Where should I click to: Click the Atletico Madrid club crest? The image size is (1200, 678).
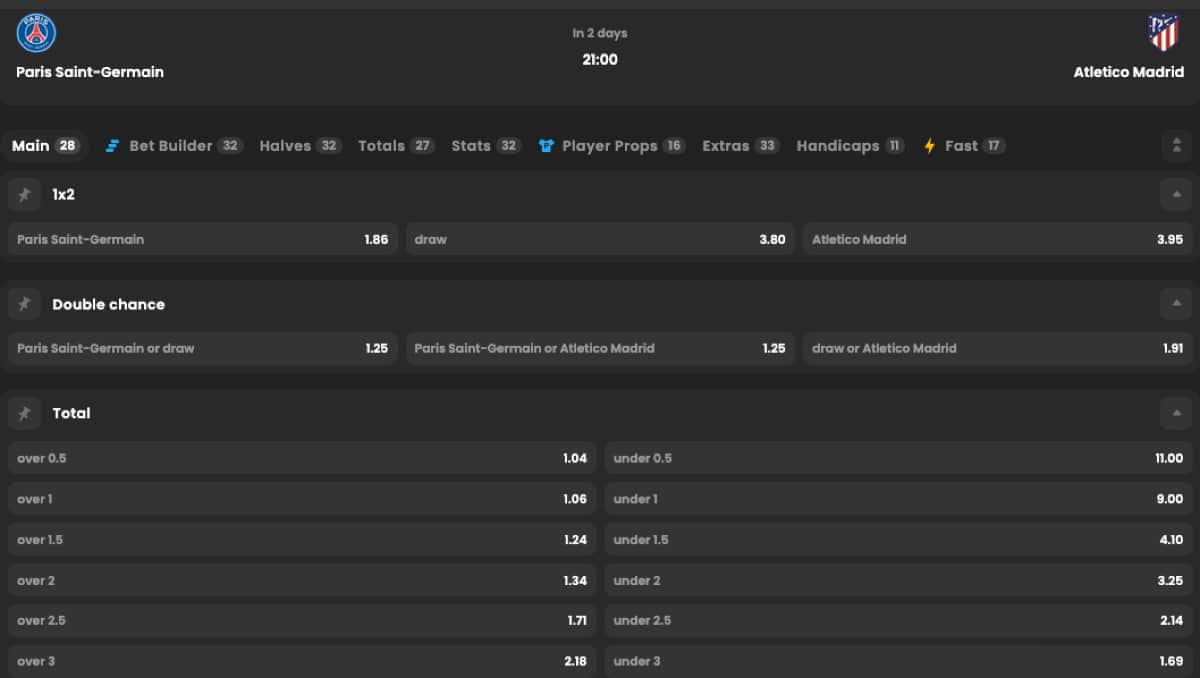click(1163, 32)
